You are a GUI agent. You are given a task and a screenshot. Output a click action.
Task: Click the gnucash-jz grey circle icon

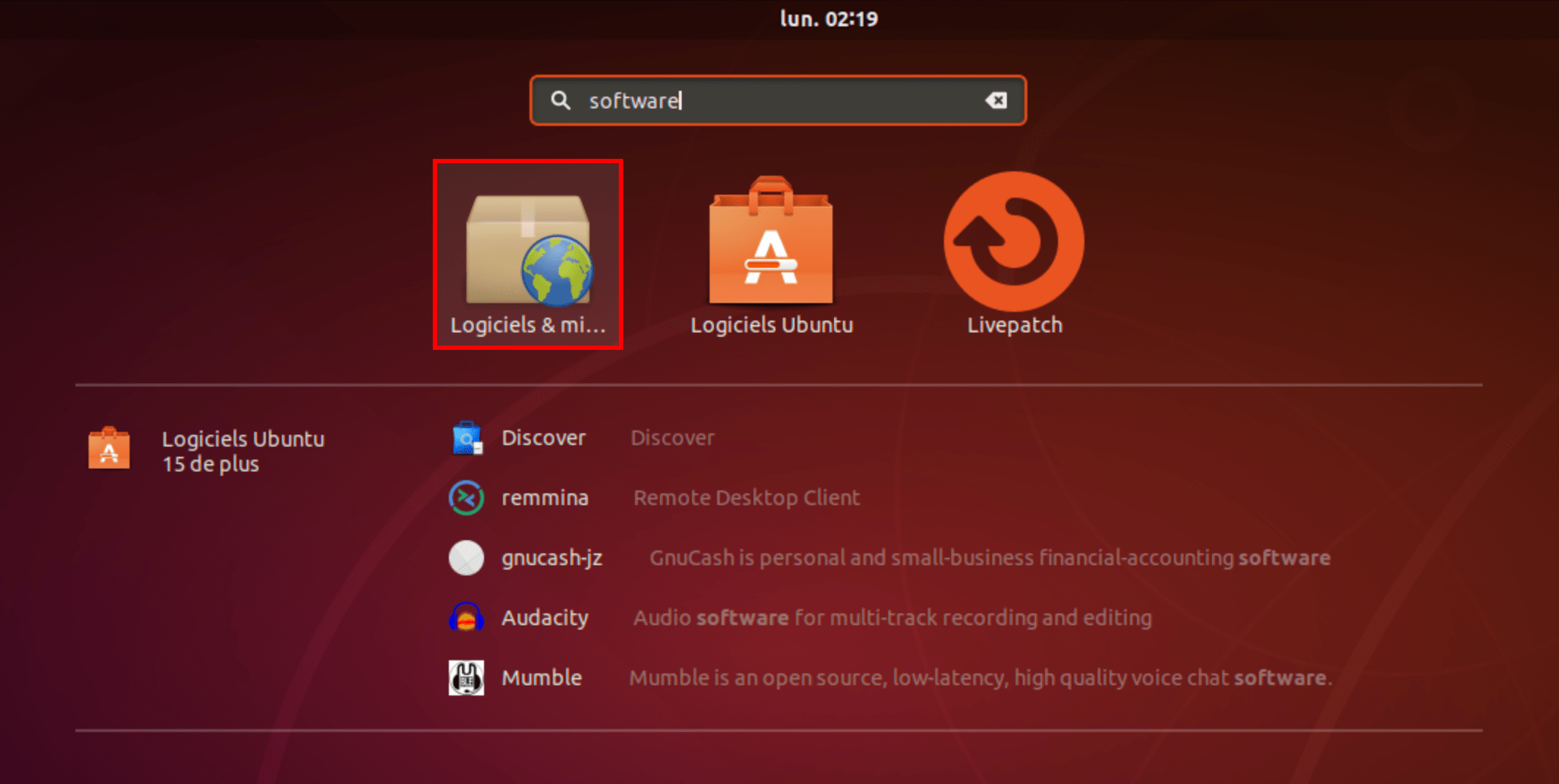point(466,558)
